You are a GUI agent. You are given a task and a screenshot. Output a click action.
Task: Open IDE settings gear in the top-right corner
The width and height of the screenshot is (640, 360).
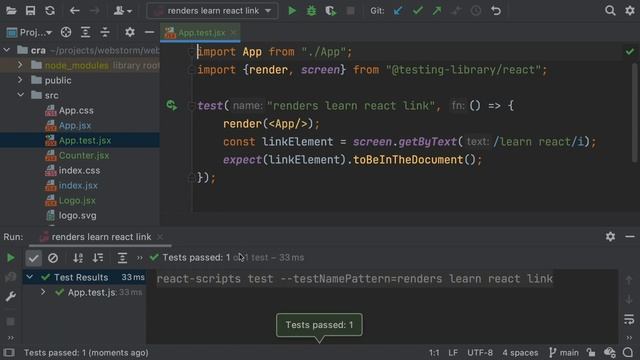[x=630, y=11]
